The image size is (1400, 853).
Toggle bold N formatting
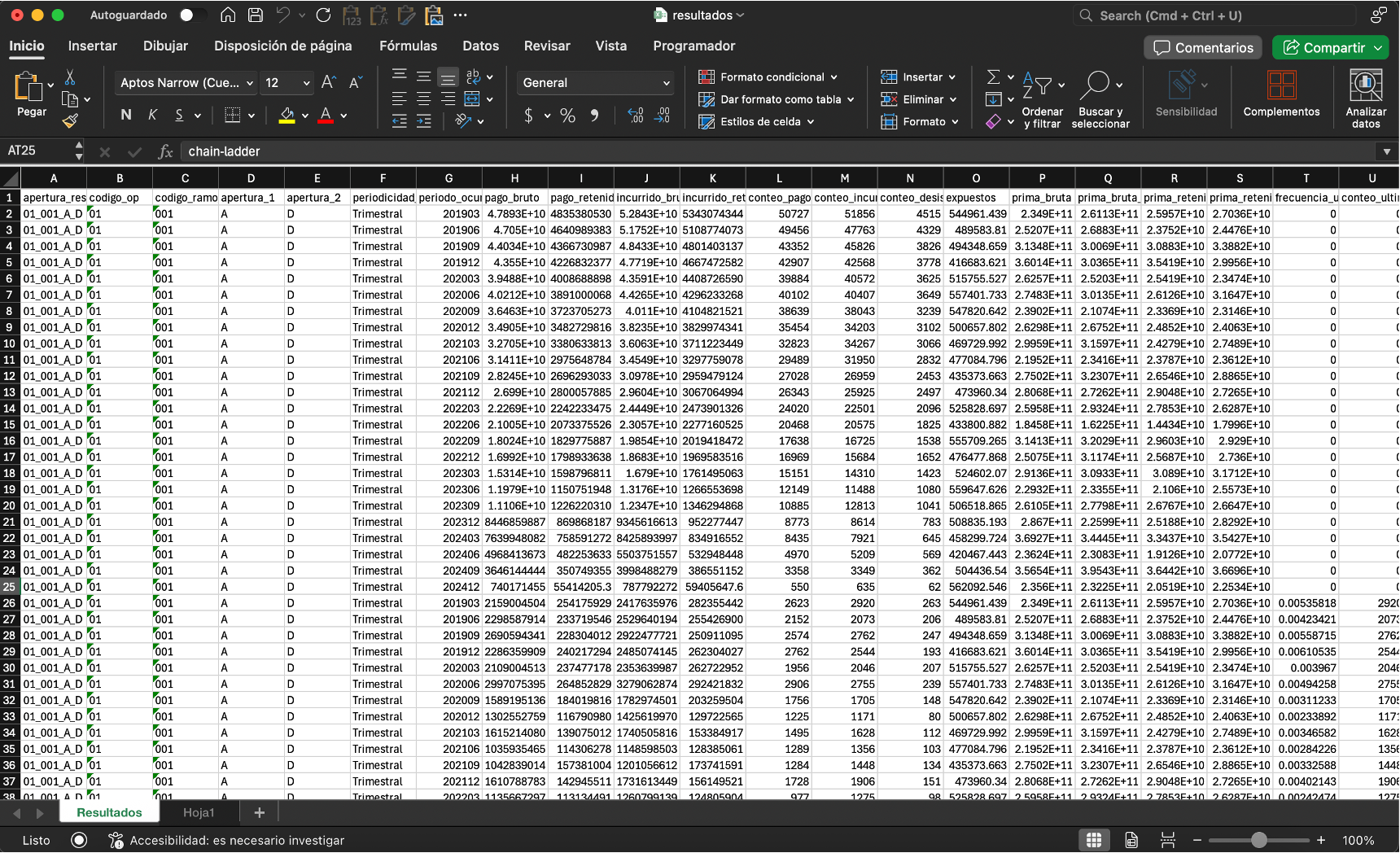pos(126,115)
